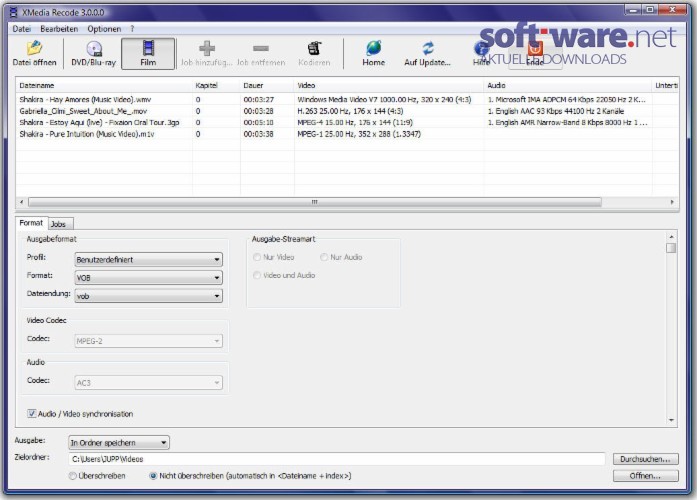Expand the Ausgabe In Ordner speichern dropdown

pos(119,443)
